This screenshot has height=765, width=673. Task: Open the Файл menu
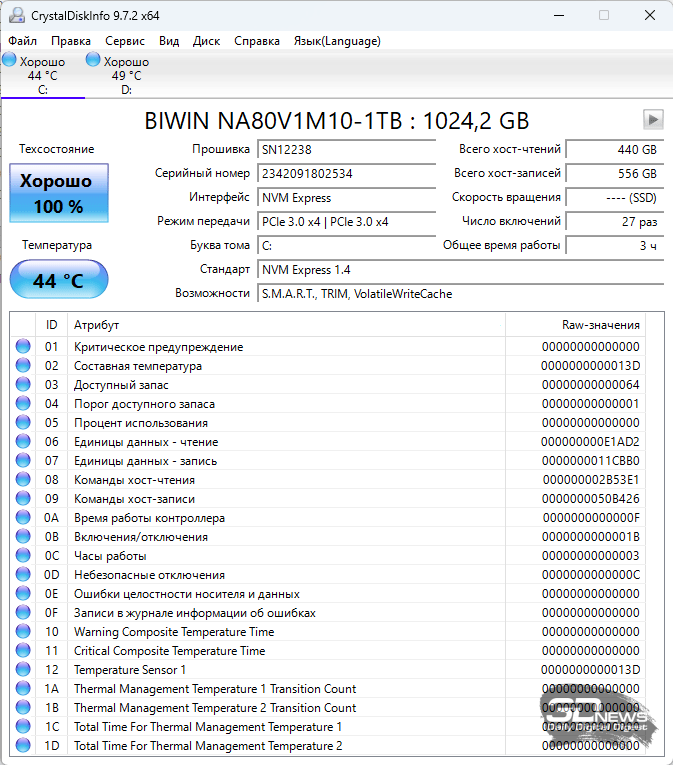point(22,41)
